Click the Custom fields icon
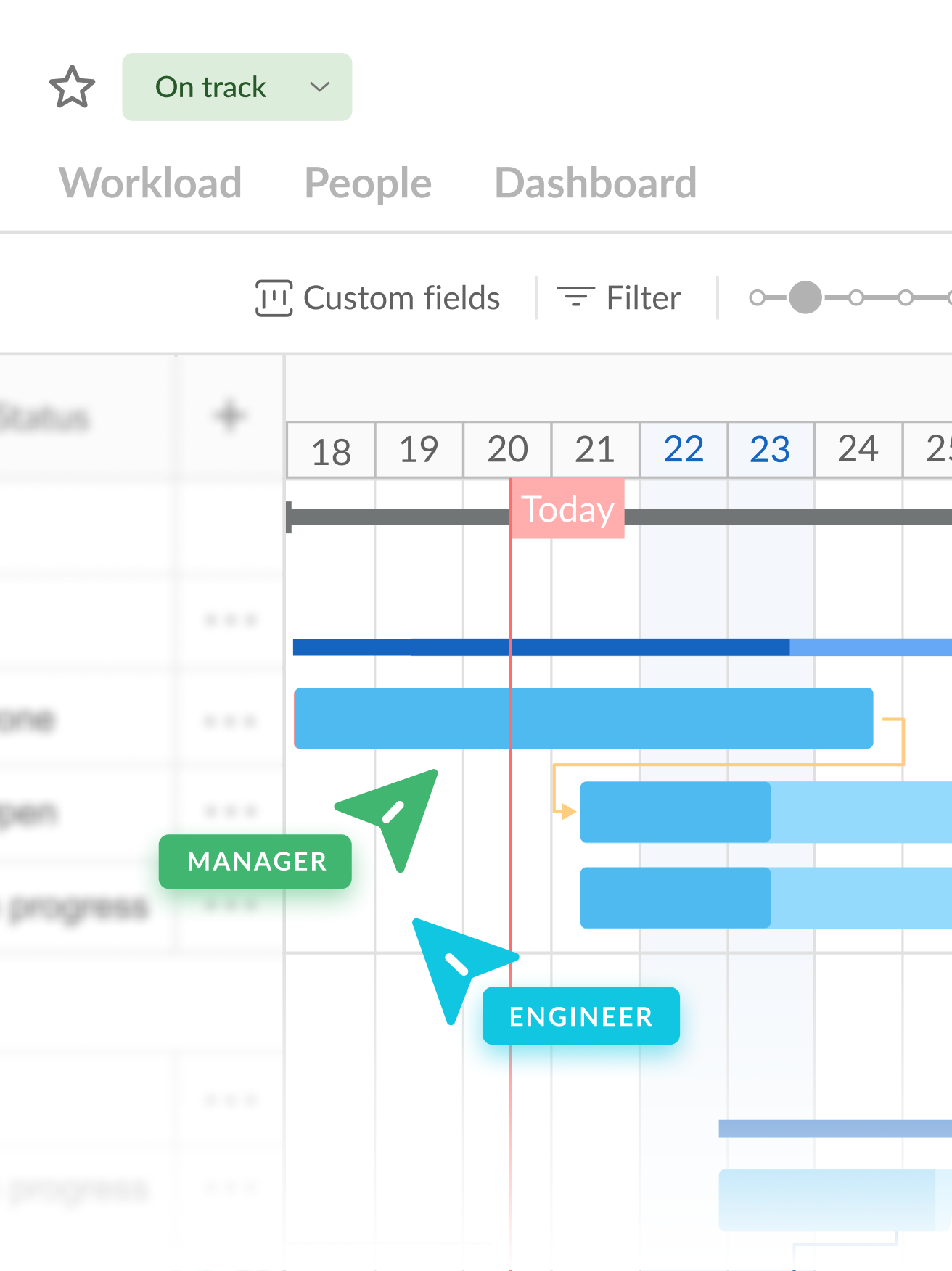The height and width of the screenshot is (1271, 952). point(274,298)
